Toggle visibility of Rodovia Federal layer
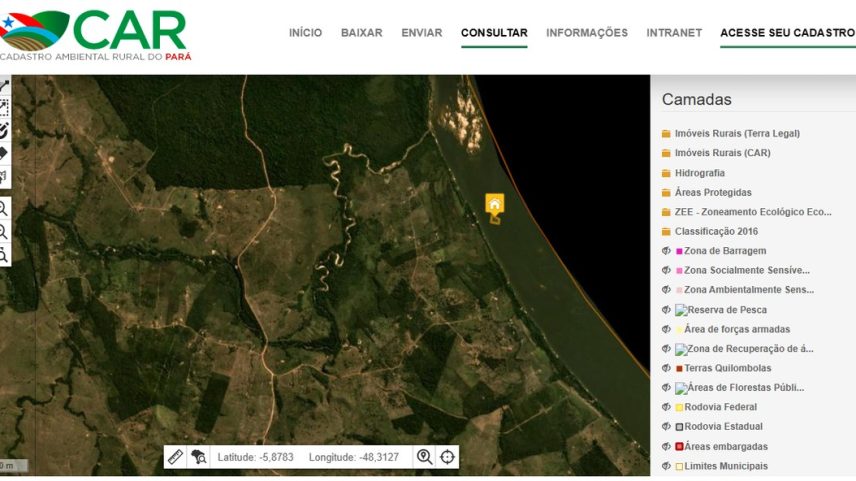The image size is (856, 481). (666, 407)
